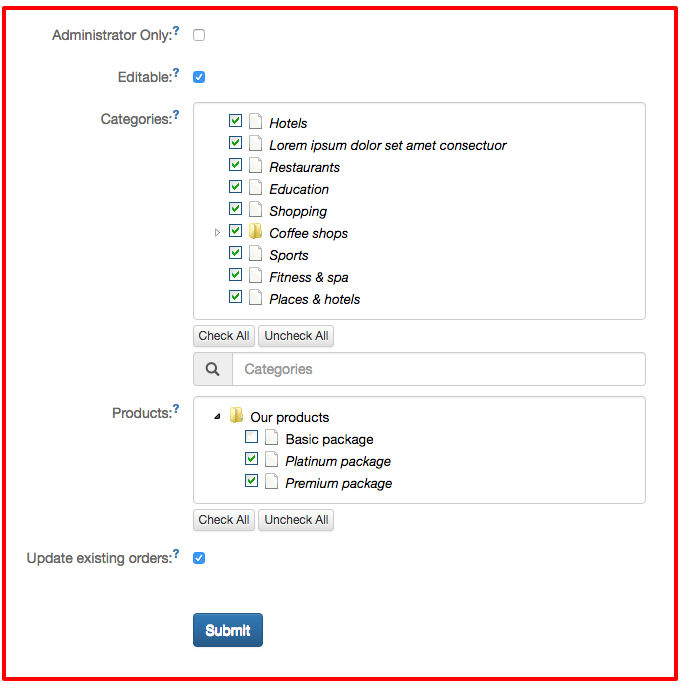Click the help icon beside Update existing orders
Screen dimensions: 697x690
click(176, 553)
